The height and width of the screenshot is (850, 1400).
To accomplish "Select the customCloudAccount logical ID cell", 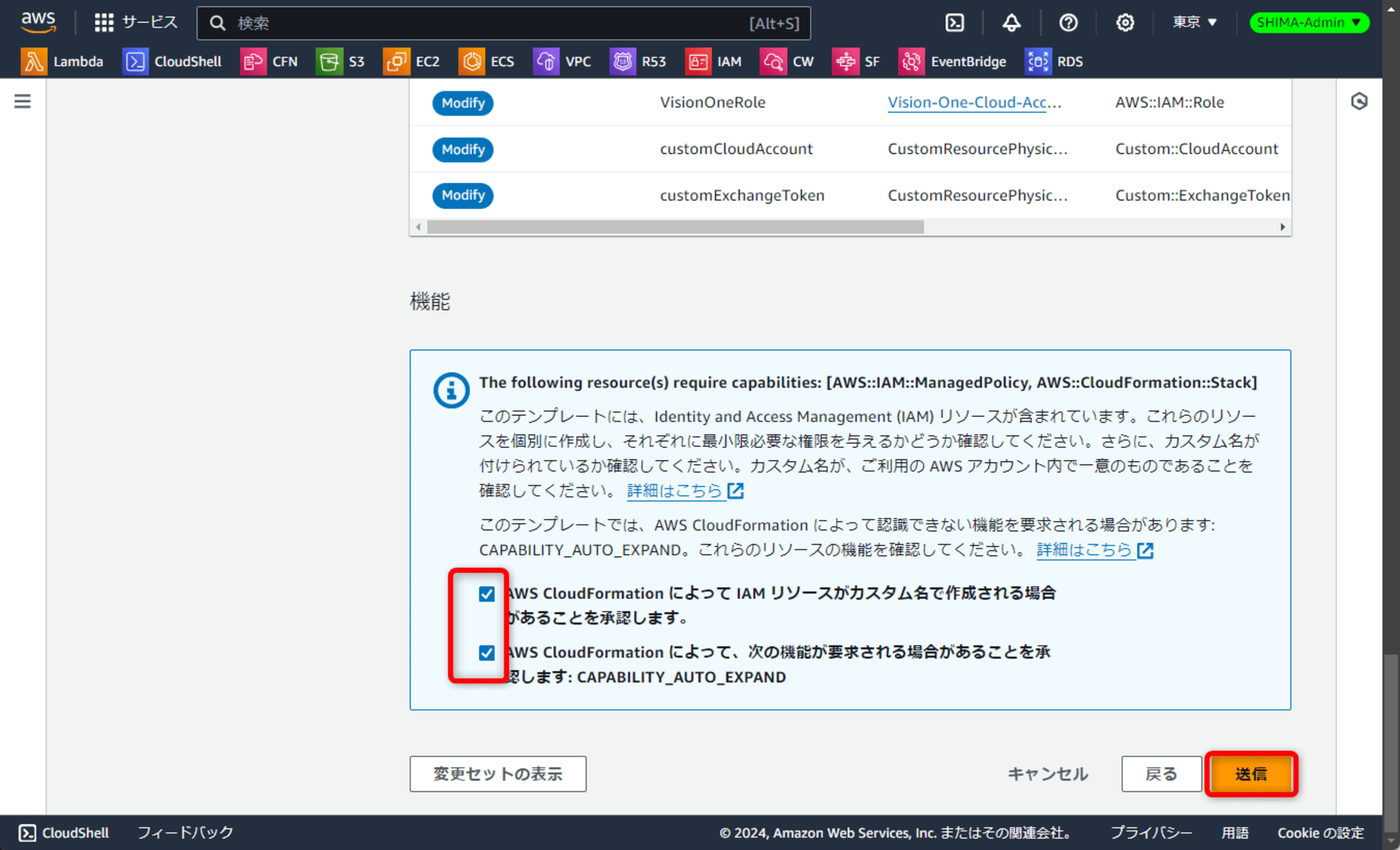I will coord(736,149).
